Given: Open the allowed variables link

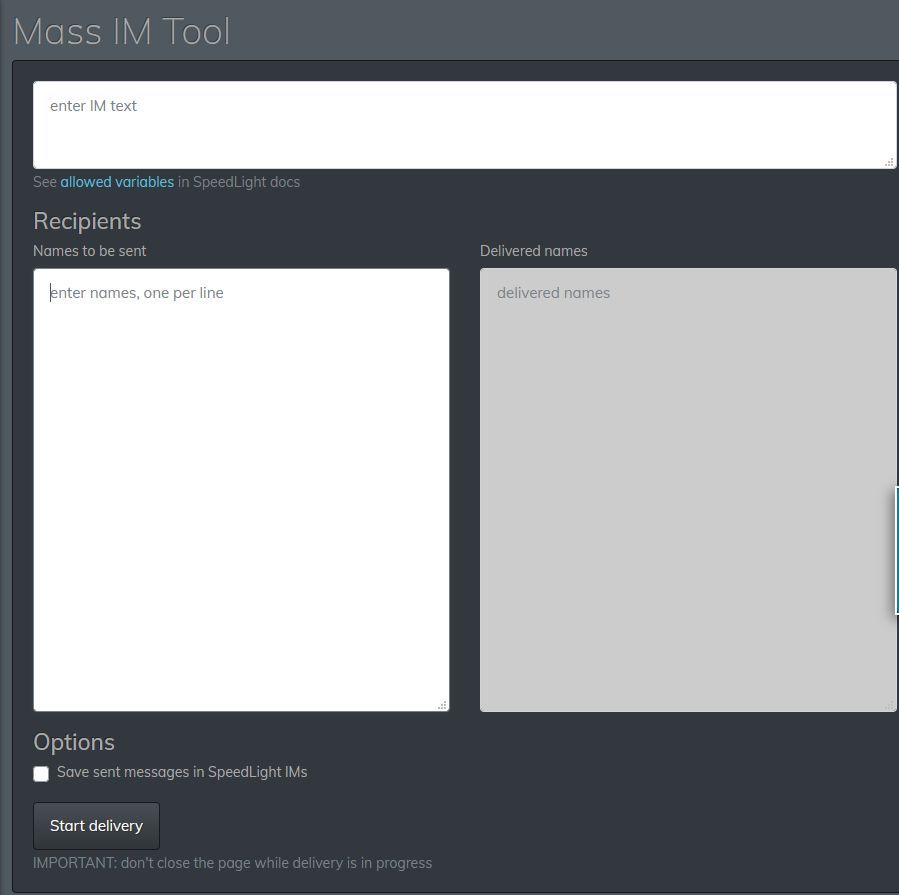Looking at the screenshot, I should [x=117, y=182].
